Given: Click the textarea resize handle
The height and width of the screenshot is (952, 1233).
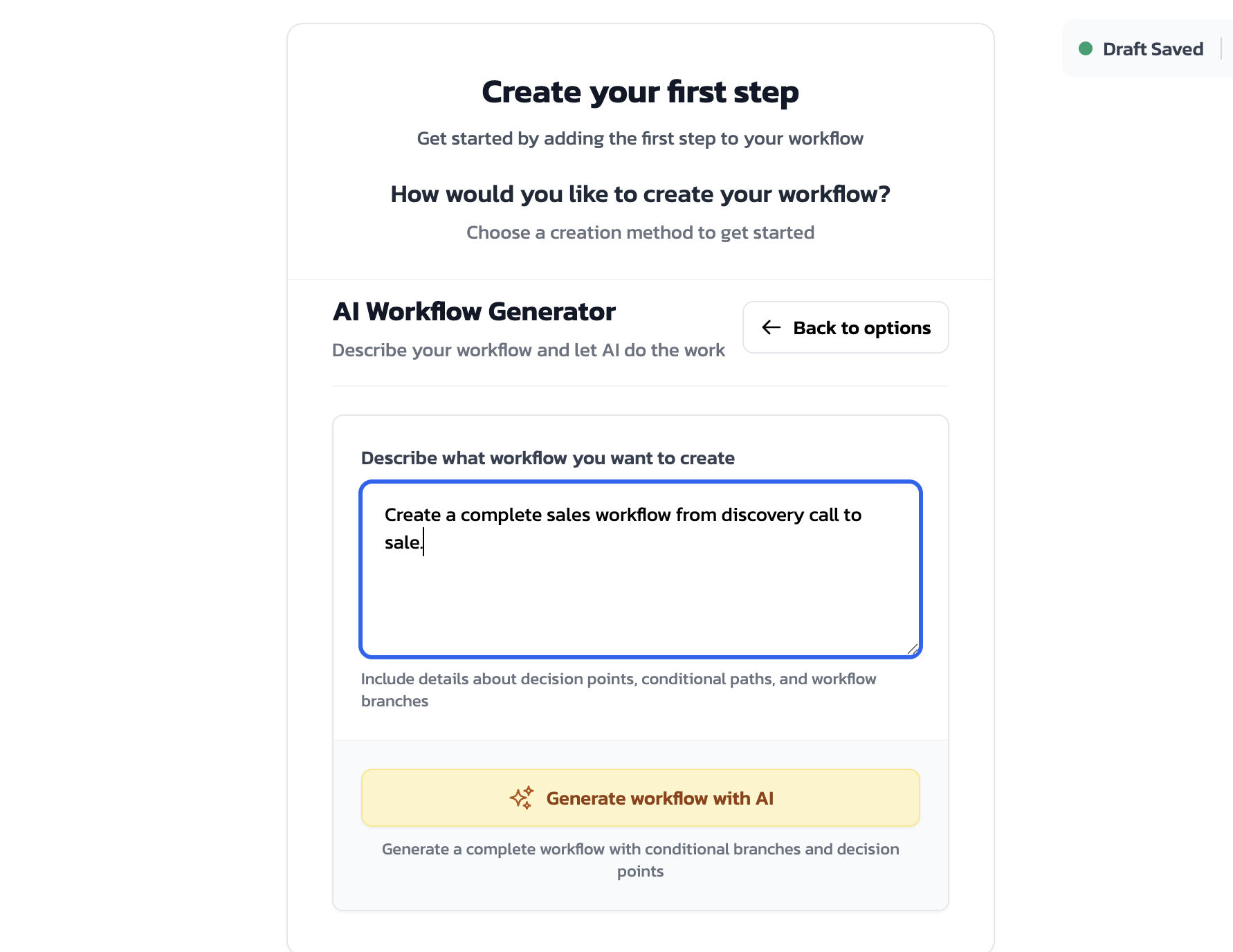Looking at the screenshot, I should [x=913, y=648].
